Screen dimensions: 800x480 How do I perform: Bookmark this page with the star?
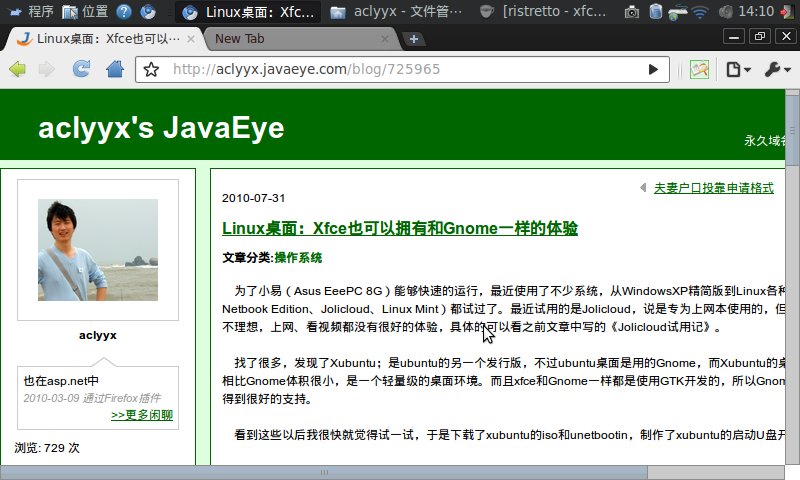[x=151, y=69]
